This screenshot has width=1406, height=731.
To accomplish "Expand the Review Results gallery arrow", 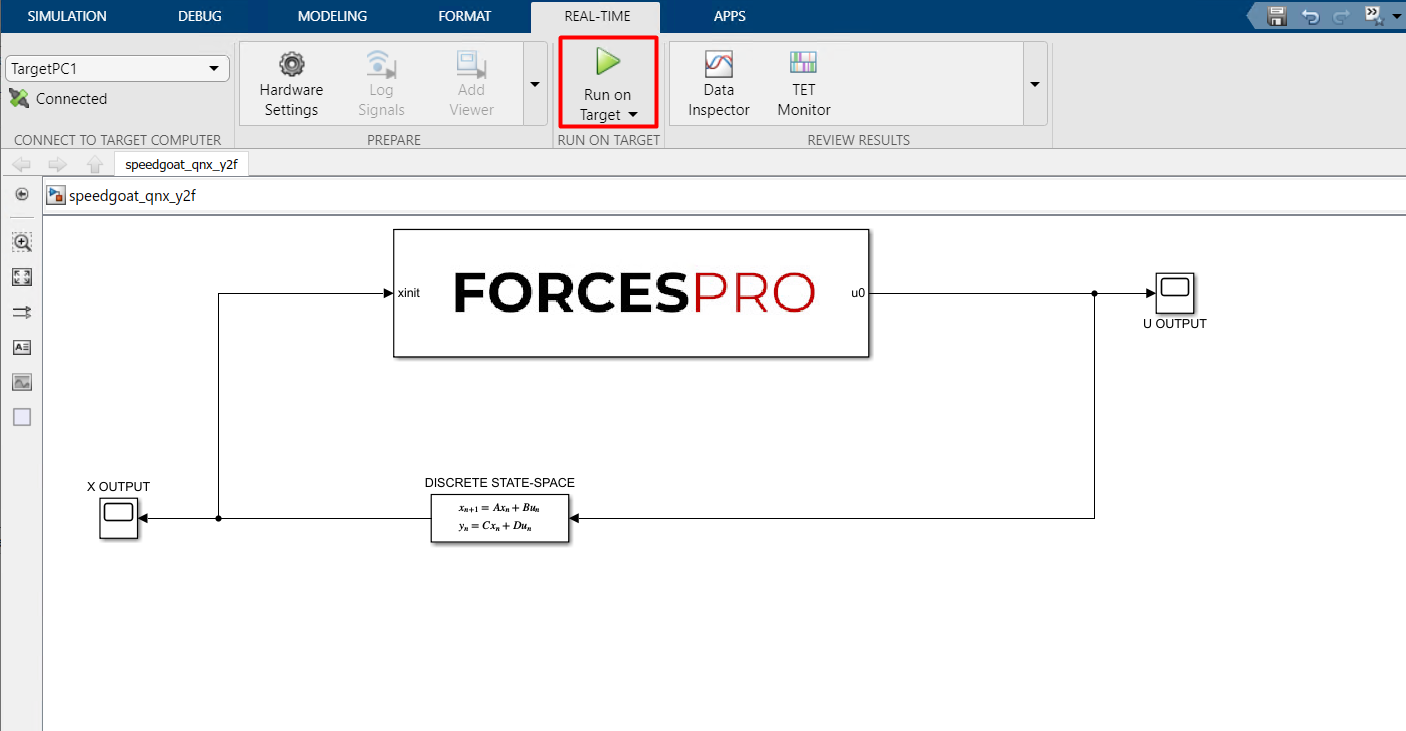I will (x=1035, y=84).
